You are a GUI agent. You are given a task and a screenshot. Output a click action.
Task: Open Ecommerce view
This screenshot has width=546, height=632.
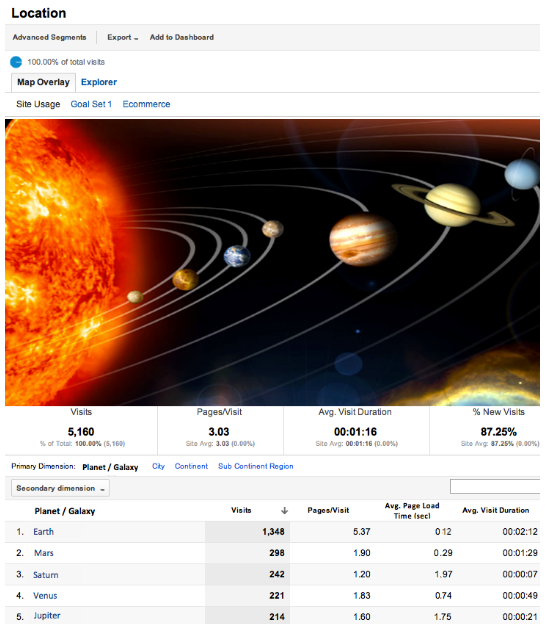(146, 104)
